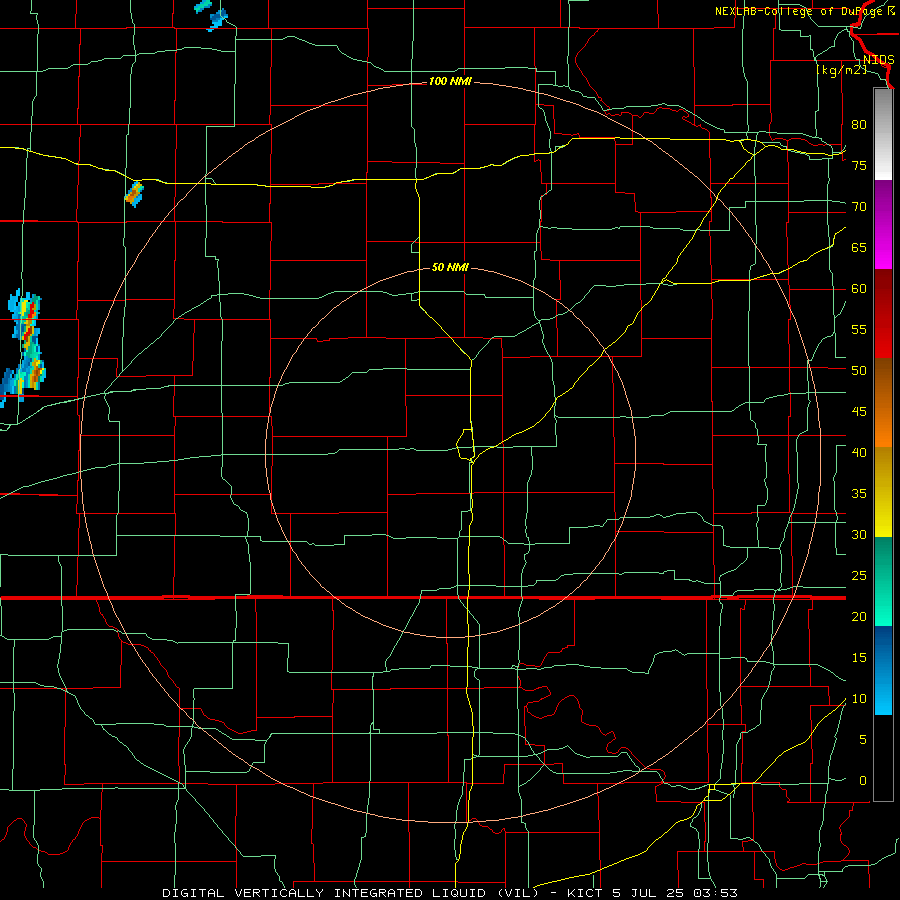Screen dimensions: 900x900
Task: Click the 30 value on the VIL scale
Action: click(x=859, y=534)
